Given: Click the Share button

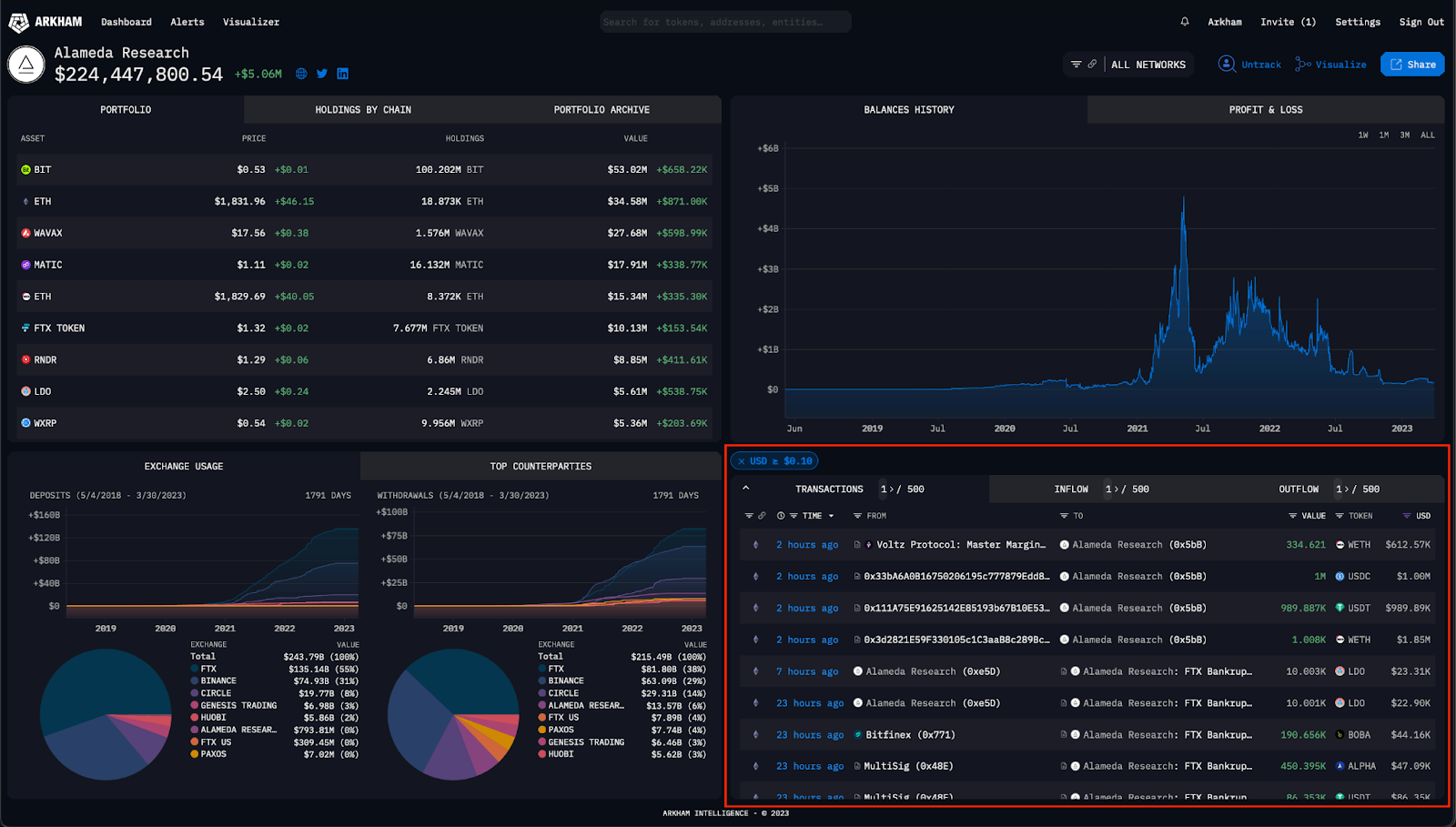Looking at the screenshot, I should coord(1412,65).
